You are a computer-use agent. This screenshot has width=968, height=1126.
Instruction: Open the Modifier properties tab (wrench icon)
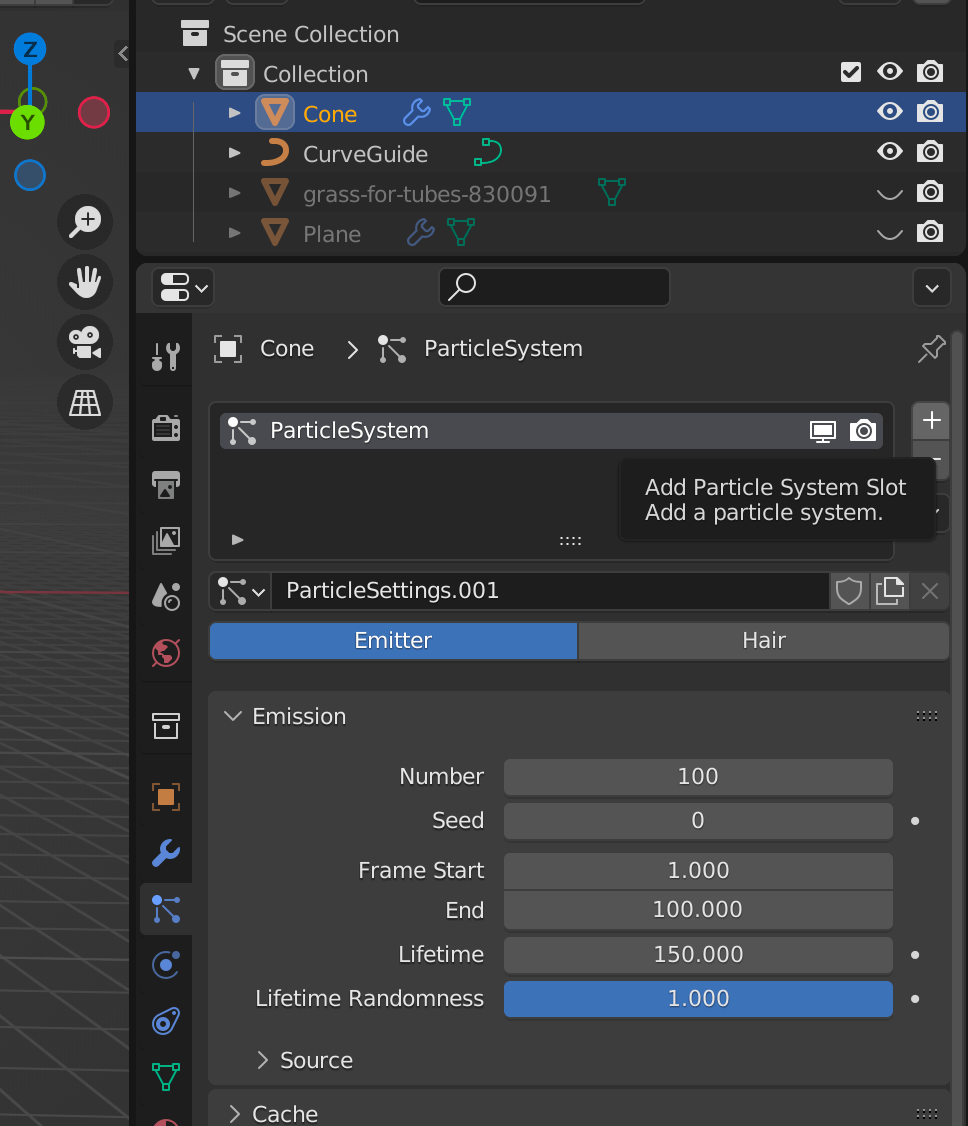(x=165, y=853)
